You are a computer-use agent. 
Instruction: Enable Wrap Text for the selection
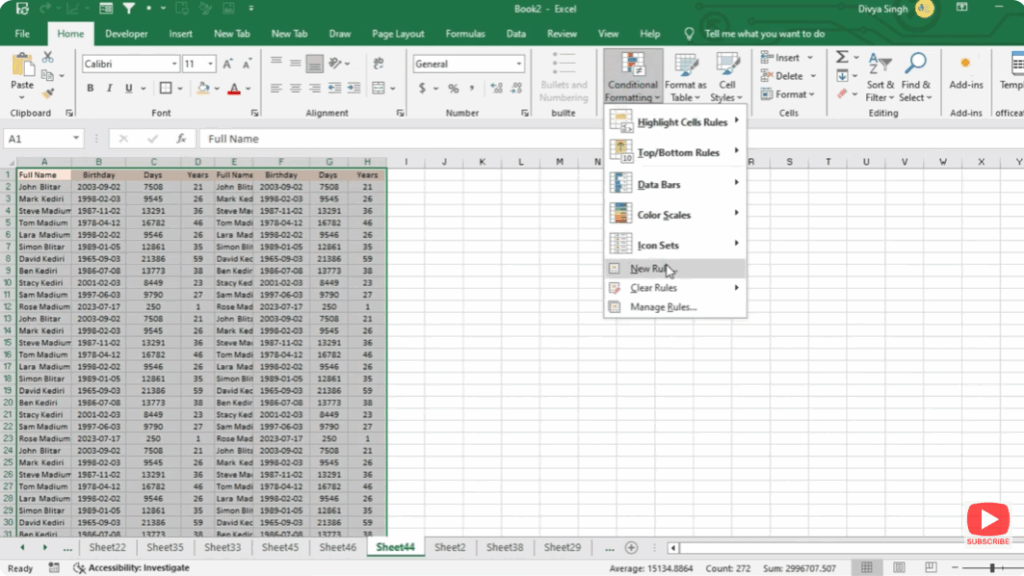tap(379, 63)
